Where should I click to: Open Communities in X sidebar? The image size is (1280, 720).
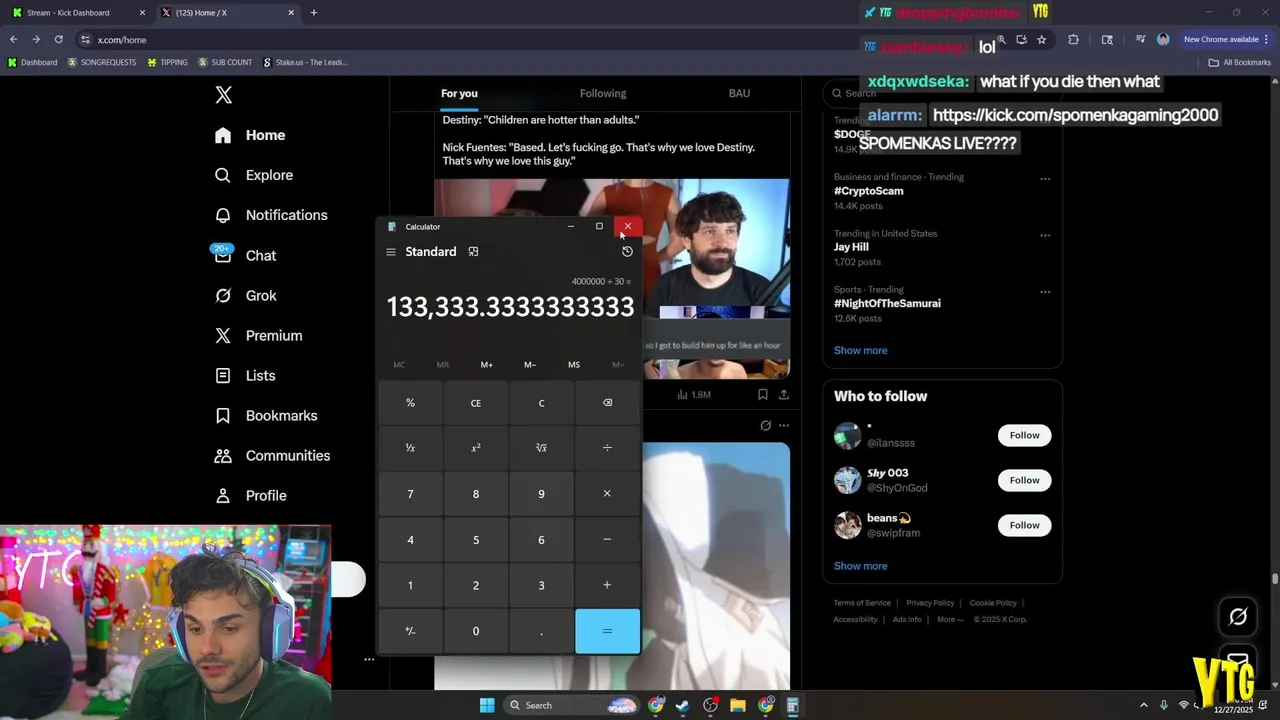click(x=272, y=455)
